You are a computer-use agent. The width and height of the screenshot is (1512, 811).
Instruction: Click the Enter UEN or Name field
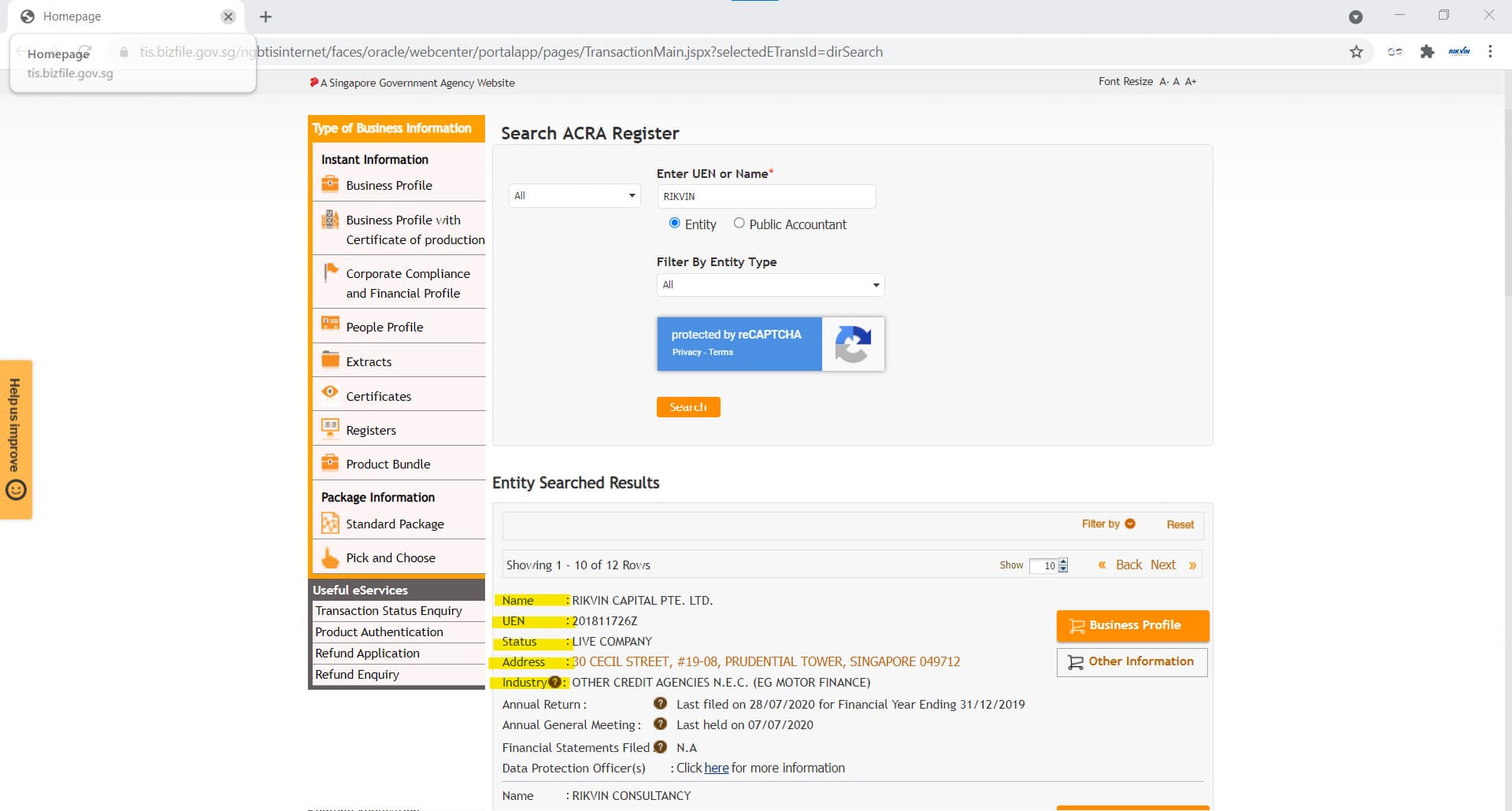[x=766, y=196]
